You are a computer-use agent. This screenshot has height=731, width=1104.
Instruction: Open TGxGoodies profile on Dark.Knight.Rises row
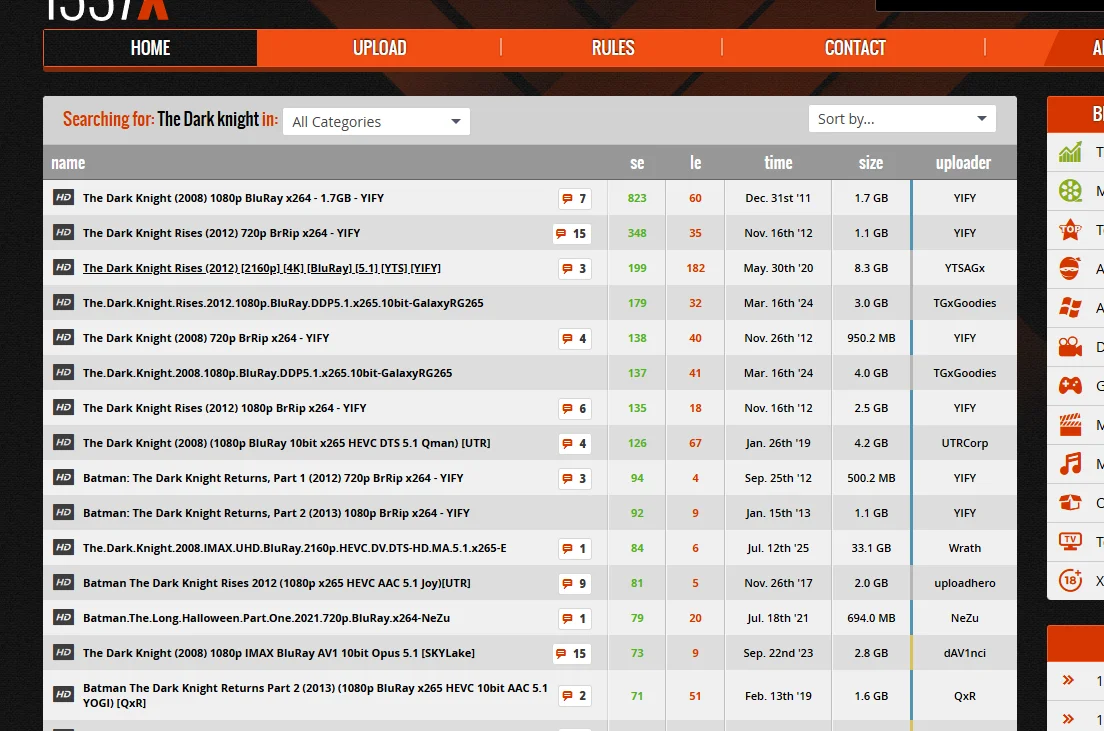[965, 303]
